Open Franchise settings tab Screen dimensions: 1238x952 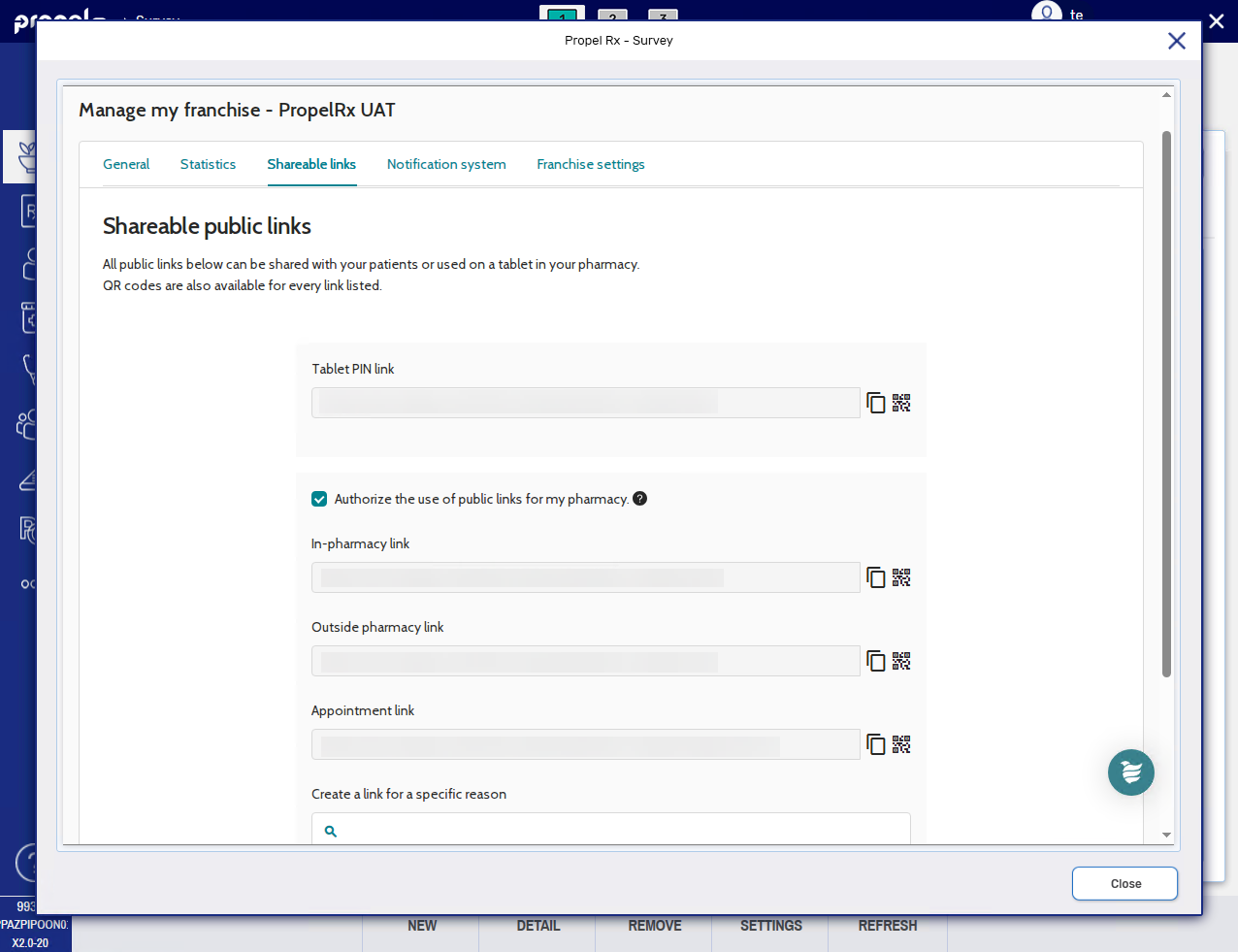coord(590,164)
